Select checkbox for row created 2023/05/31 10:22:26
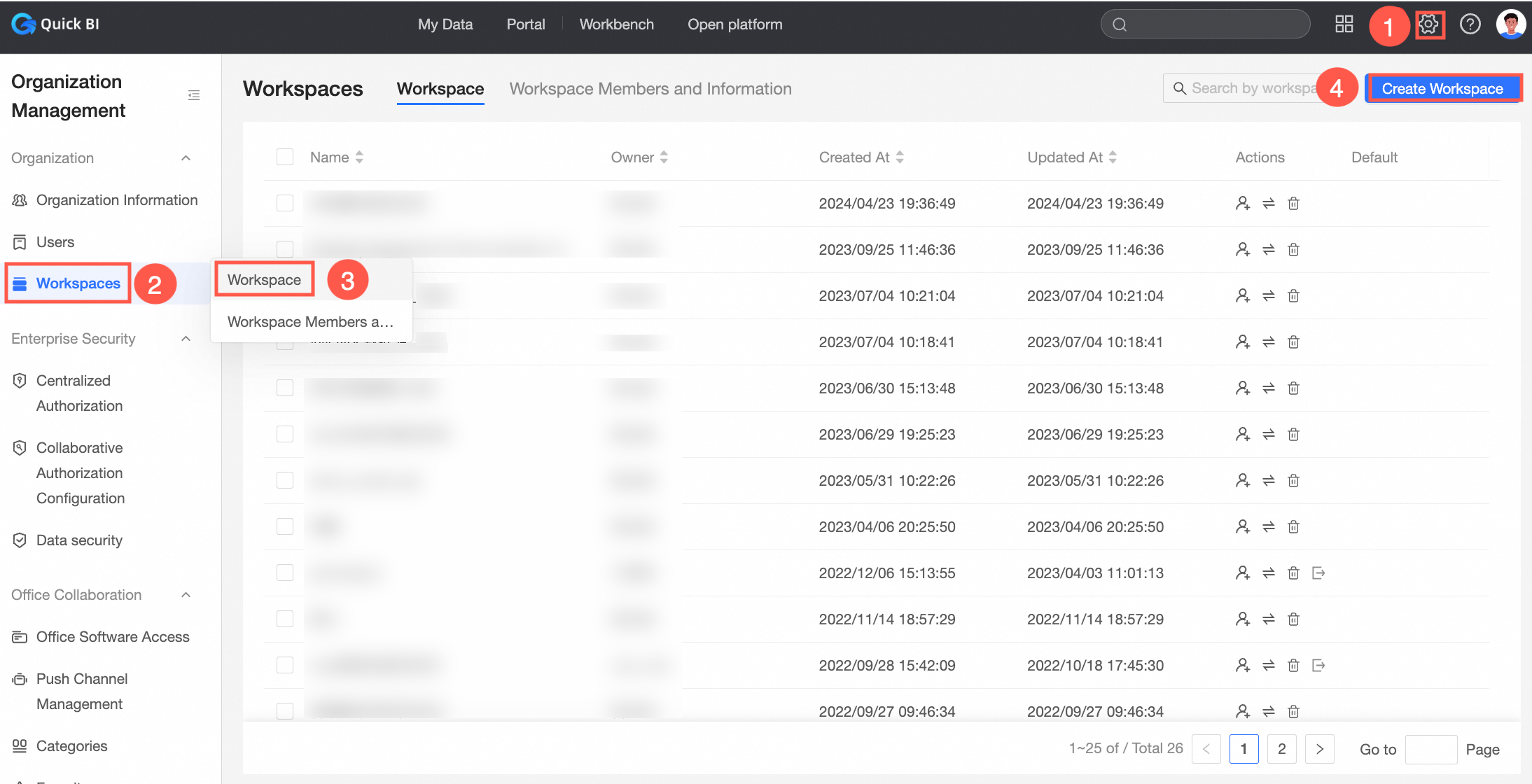This screenshot has height=784, width=1532. [285, 480]
